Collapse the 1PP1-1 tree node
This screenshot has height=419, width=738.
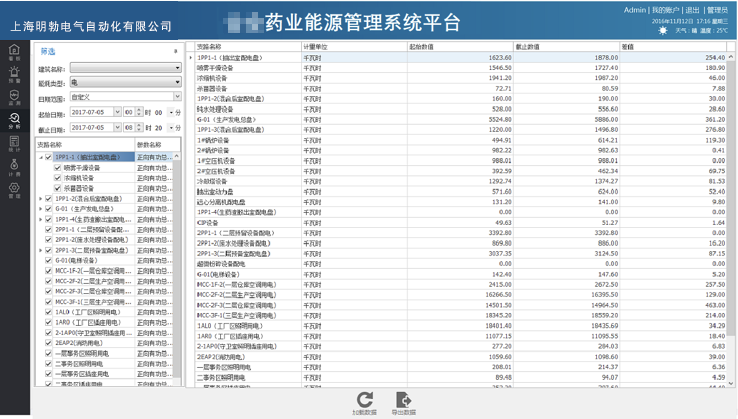pyautogui.click(x=41, y=157)
